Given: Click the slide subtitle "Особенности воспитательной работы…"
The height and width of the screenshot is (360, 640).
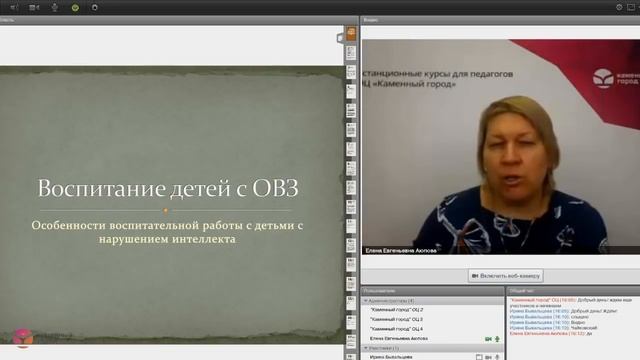Looking at the screenshot, I should (x=167, y=232).
